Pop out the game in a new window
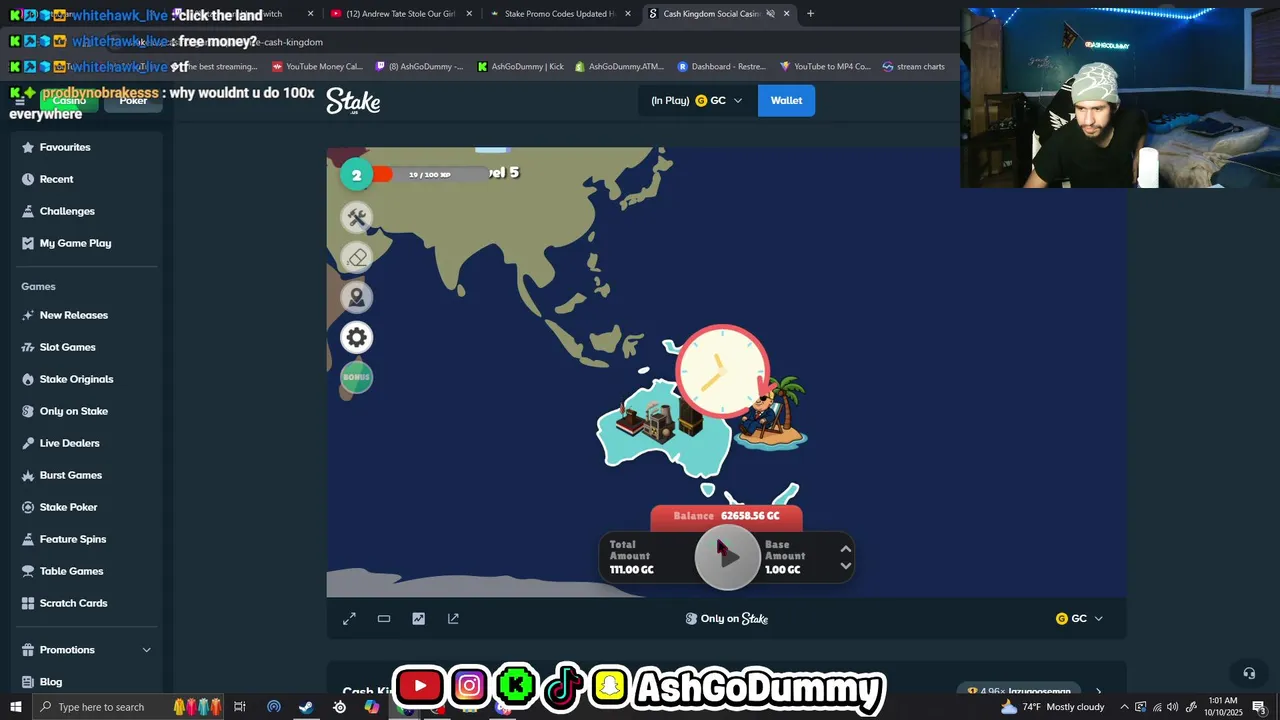The height and width of the screenshot is (720, 1280). tap(453, 619)
